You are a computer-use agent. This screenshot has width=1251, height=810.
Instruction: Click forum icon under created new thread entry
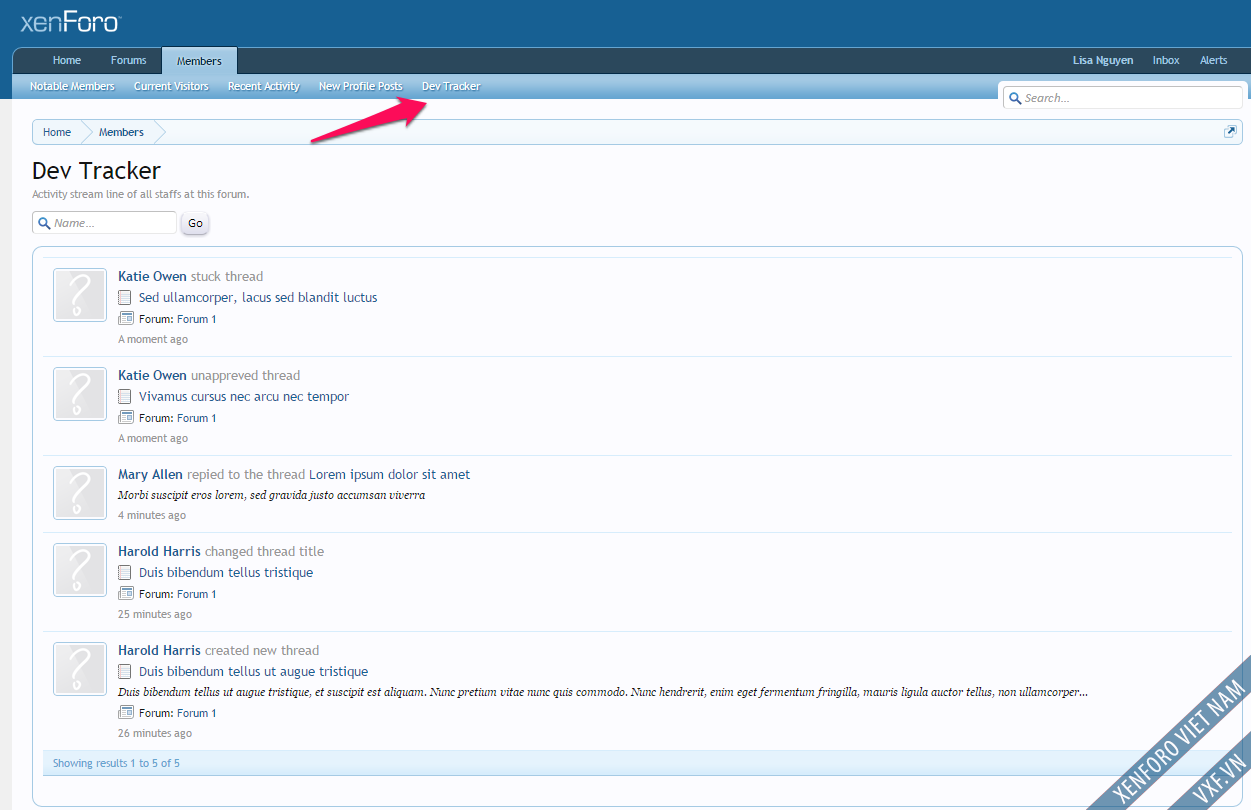pos(126,712)
